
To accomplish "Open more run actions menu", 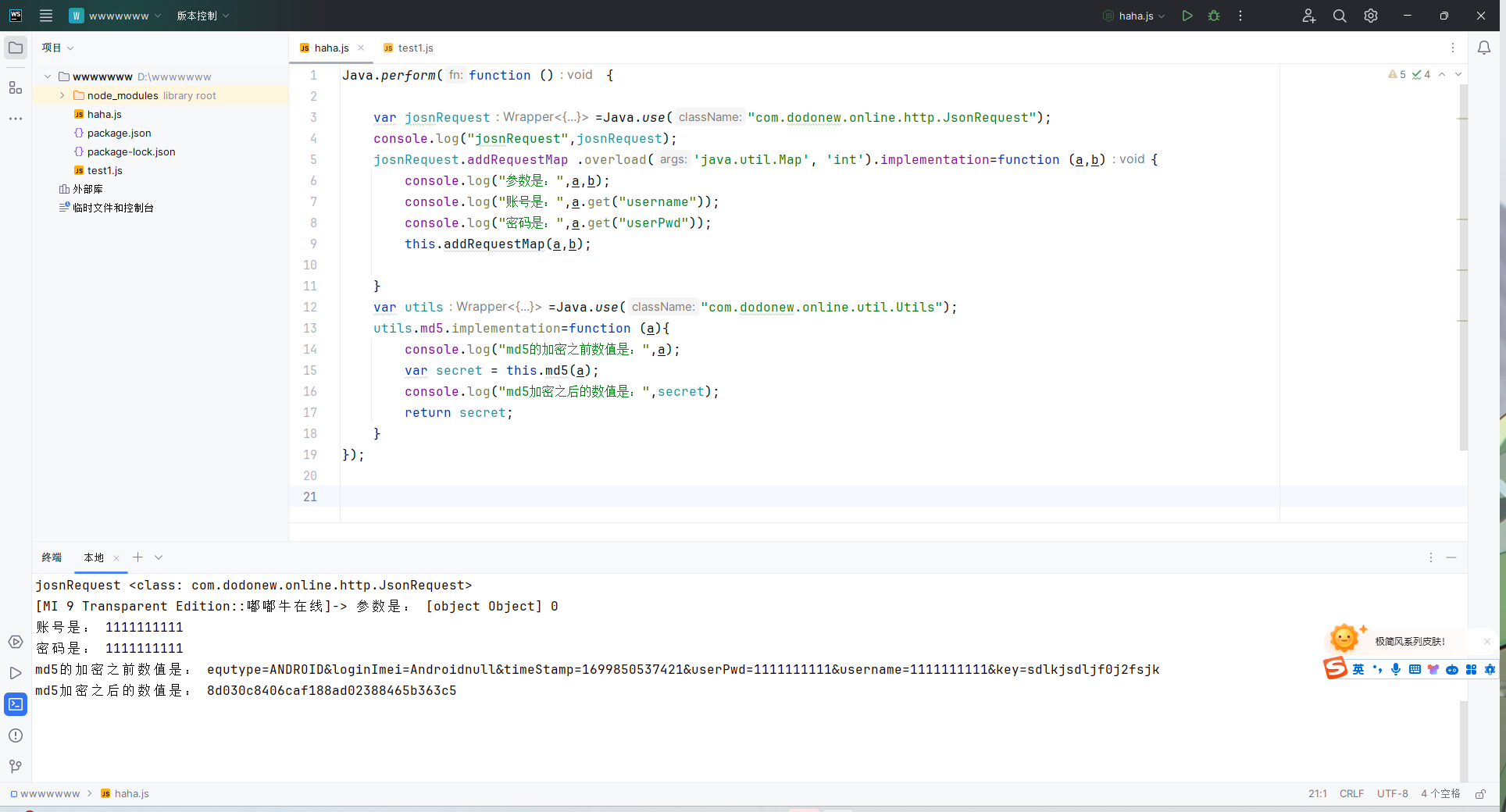I will point(1240,16).
